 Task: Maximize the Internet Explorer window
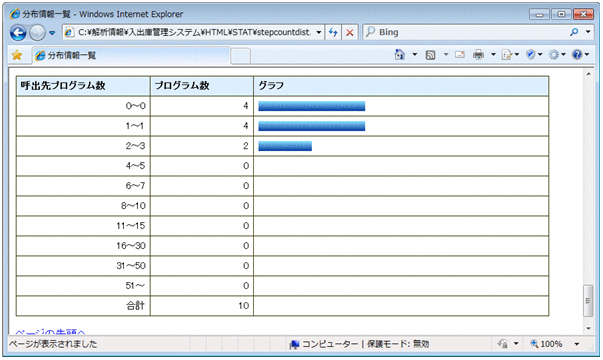[x=561, y=14]
